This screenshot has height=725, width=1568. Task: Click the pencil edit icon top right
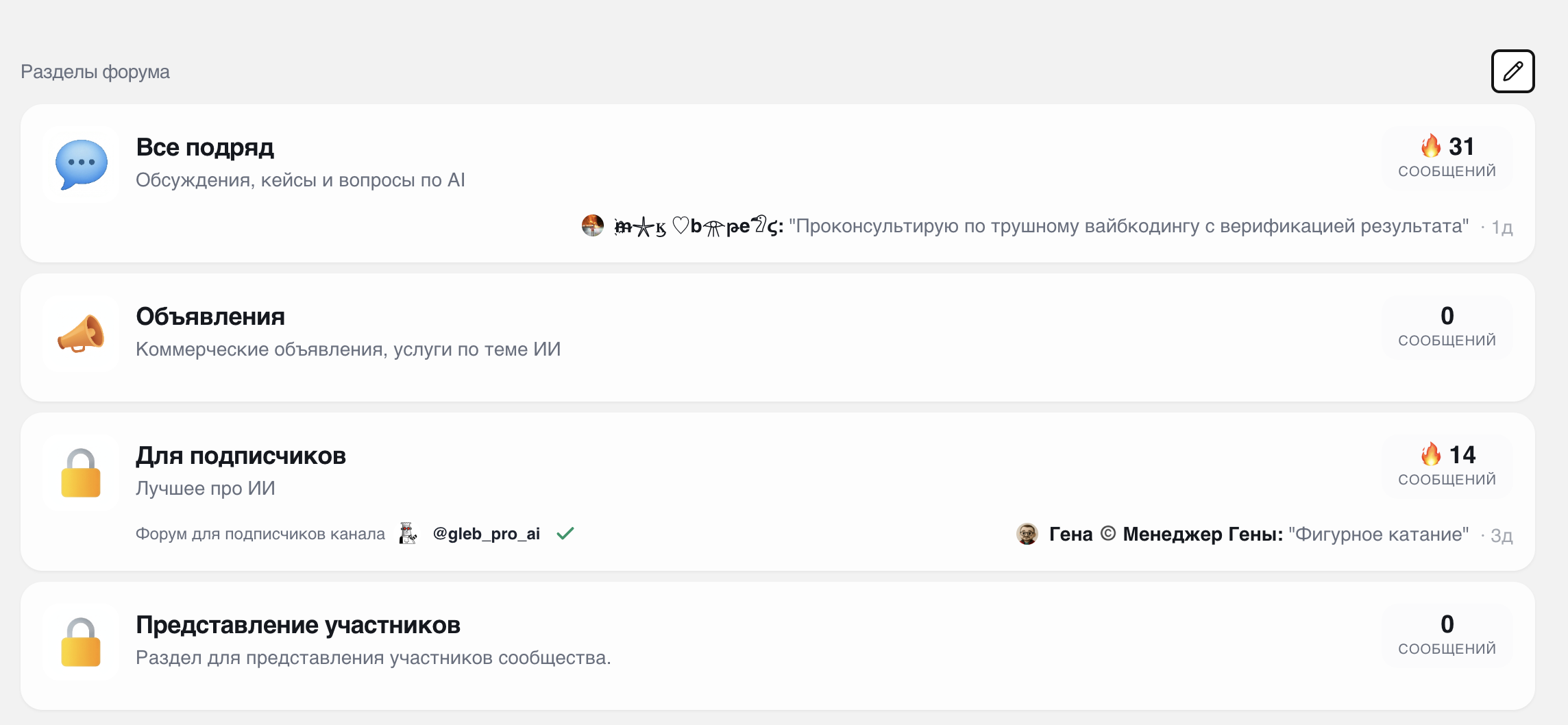[x=1513, y=71]
